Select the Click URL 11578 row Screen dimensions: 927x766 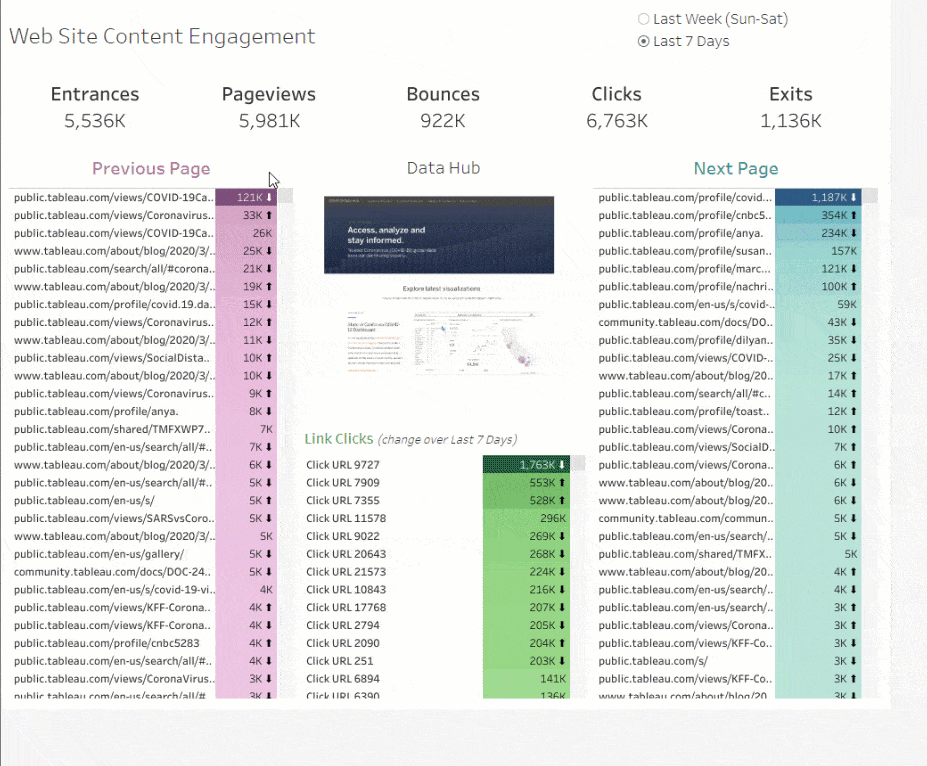tap(346, 518)
